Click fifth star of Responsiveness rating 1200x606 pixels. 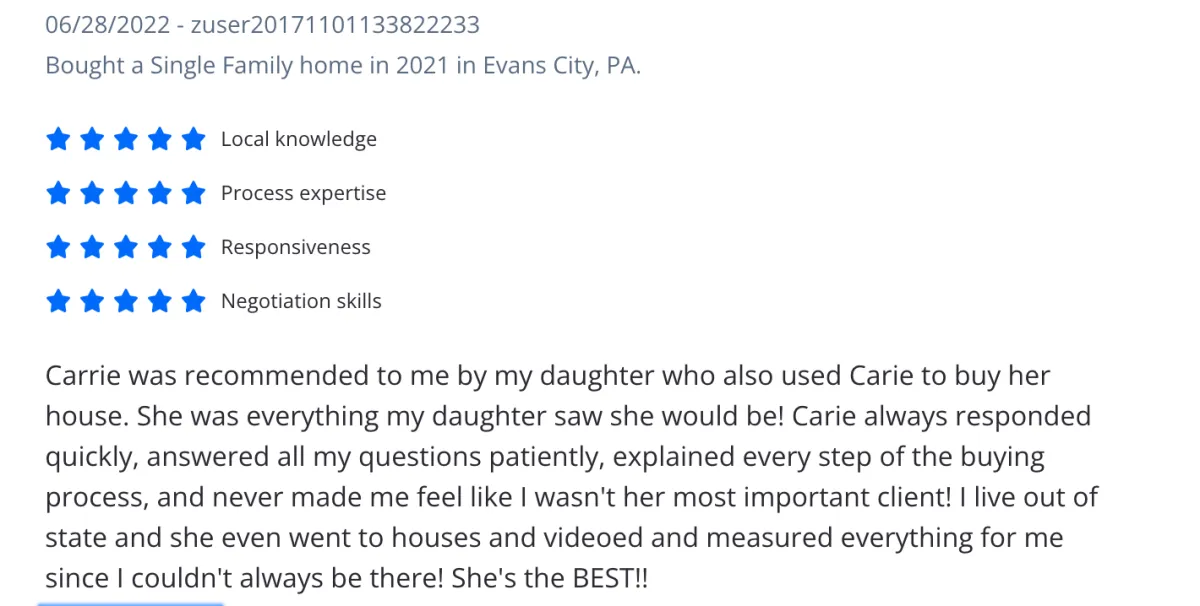point(194,247)
